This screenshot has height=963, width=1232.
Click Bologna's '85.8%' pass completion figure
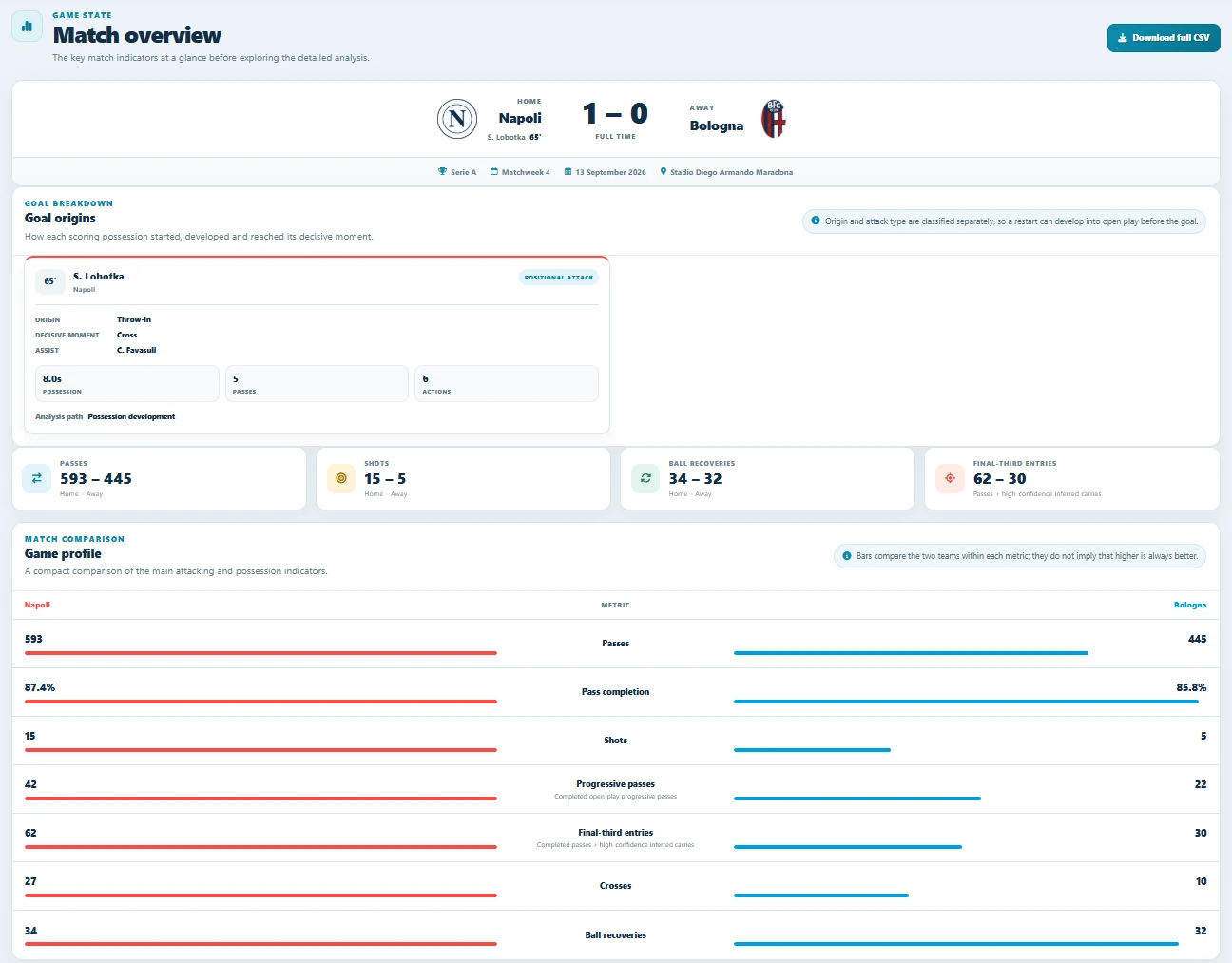[1191, 687]
